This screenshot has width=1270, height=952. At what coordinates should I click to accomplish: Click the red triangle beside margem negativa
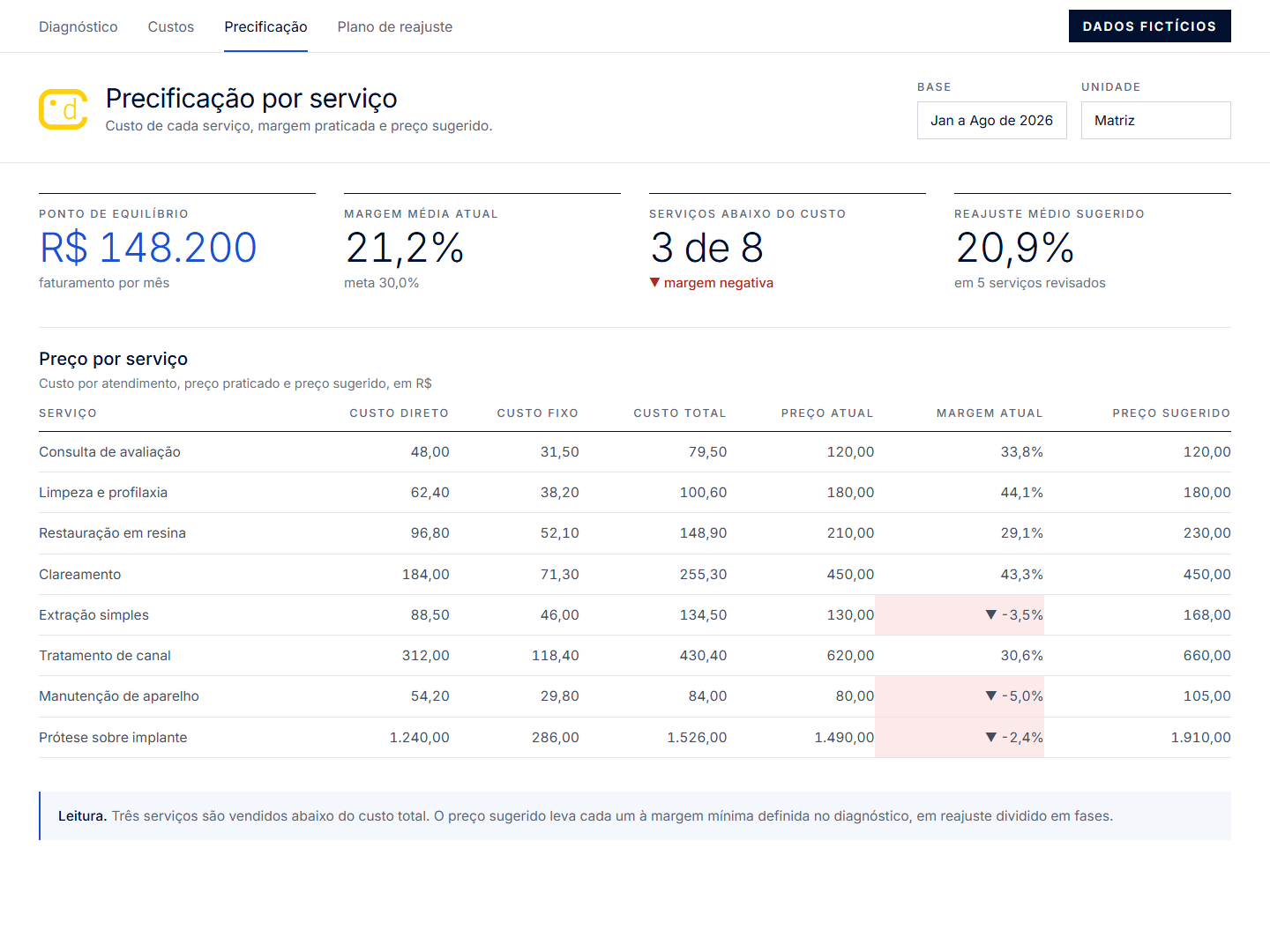pos(654,283)
